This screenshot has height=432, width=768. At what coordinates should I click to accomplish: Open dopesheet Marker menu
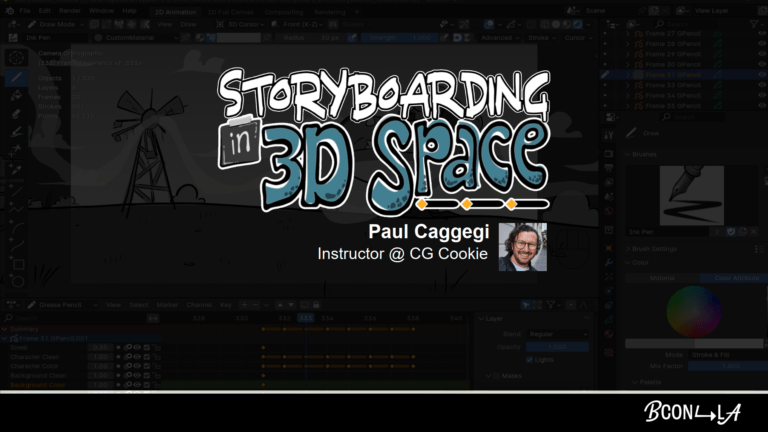click(167, 305)
